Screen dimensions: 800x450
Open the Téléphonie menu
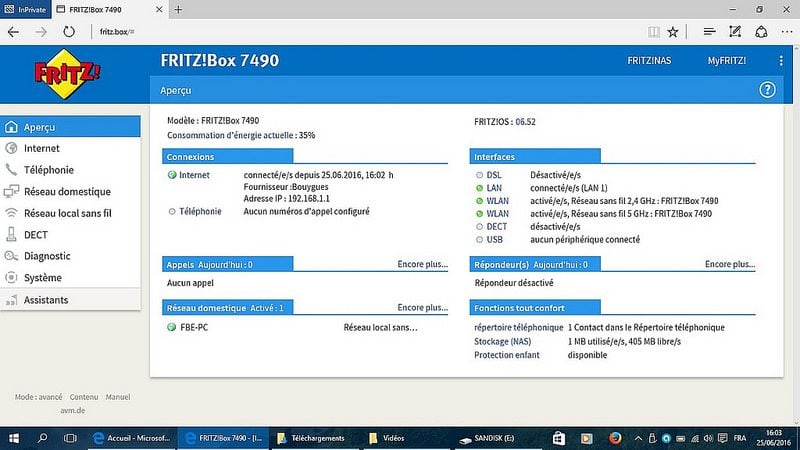click(70, 169)
